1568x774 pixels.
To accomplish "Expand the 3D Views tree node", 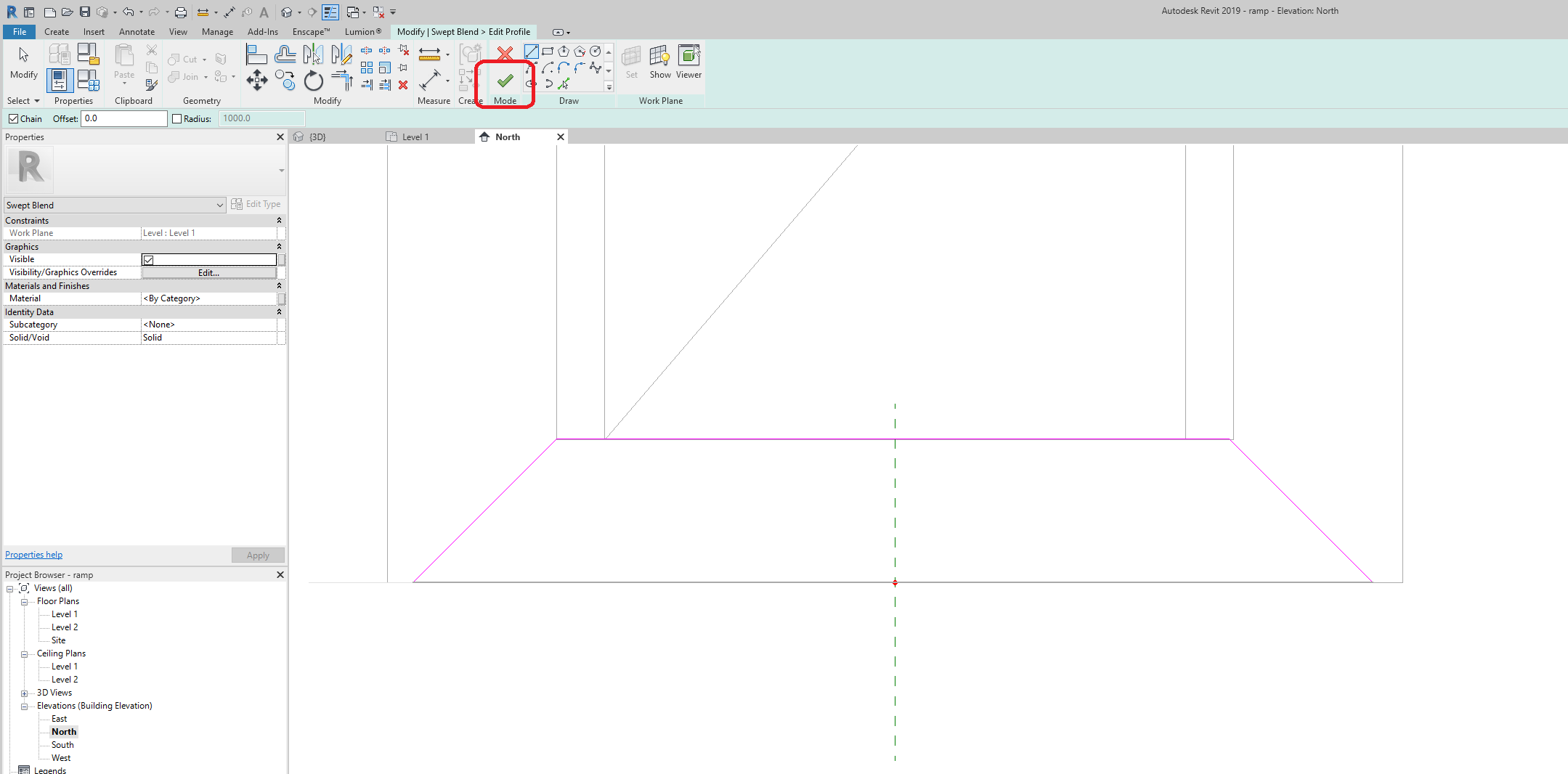I will (24, 693).
